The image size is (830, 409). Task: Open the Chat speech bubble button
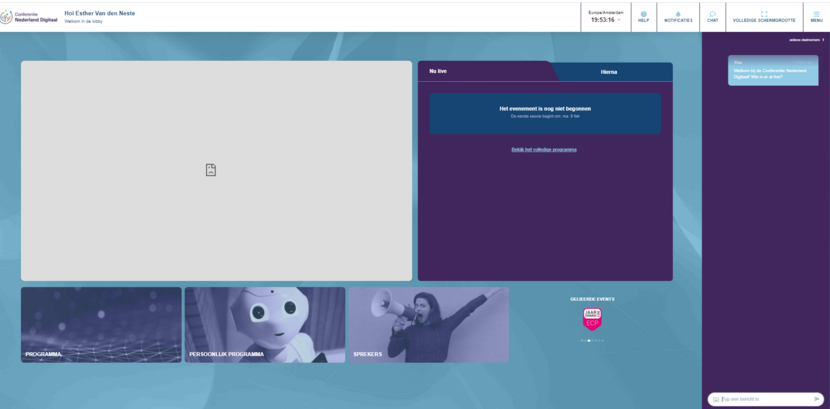pyautogui.click(x=712, y=17)
